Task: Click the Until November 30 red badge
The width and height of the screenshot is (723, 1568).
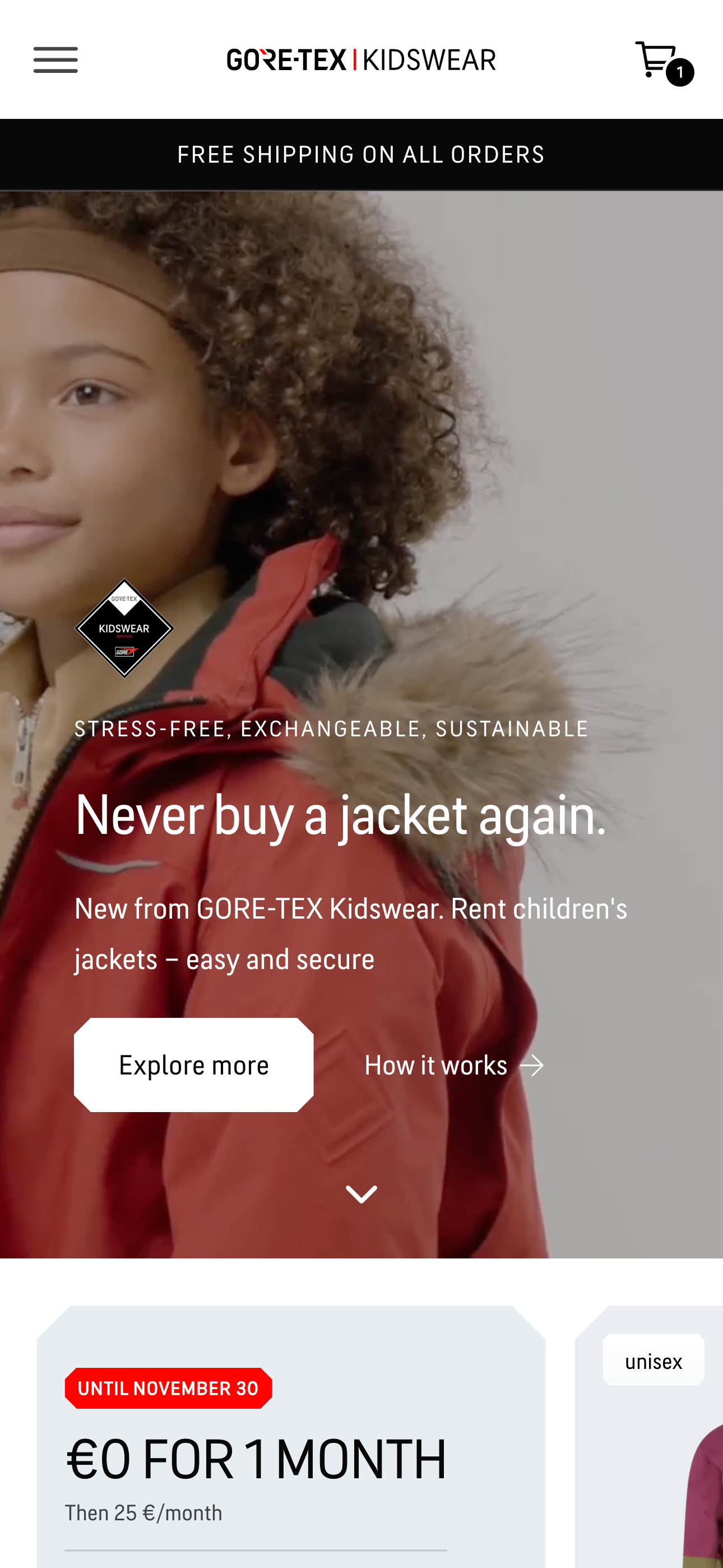Action: [x=169, y=1389]
